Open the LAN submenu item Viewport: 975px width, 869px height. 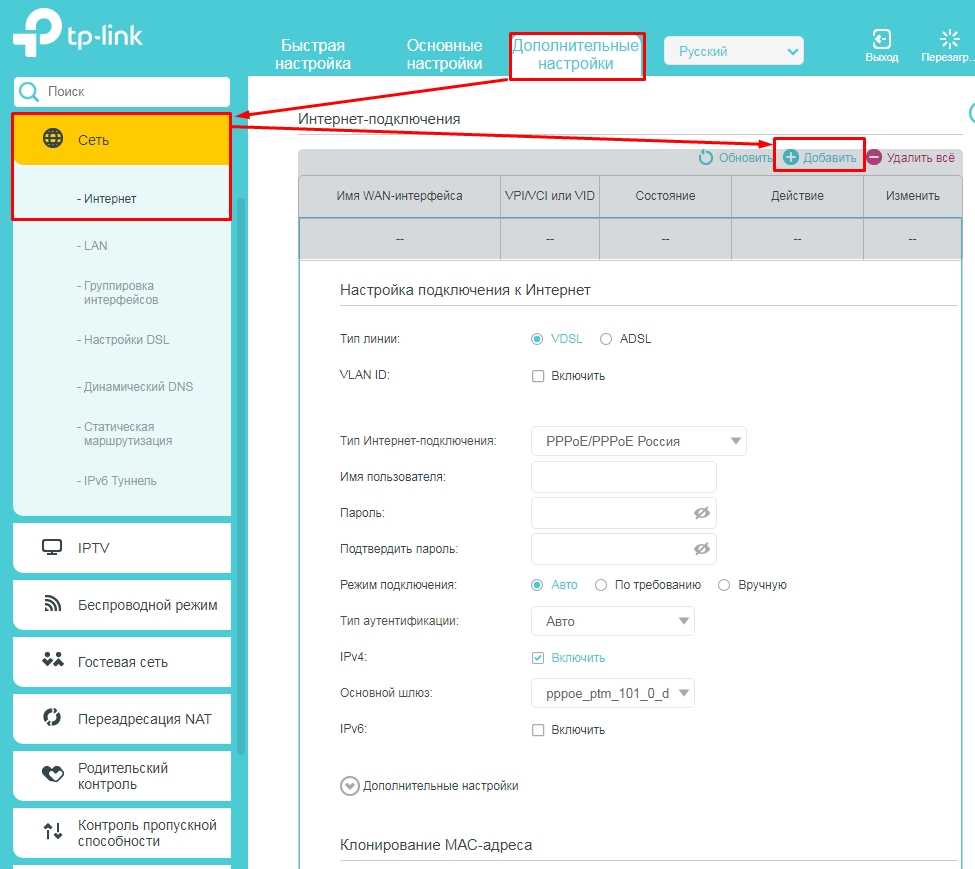tap(95, 246)
